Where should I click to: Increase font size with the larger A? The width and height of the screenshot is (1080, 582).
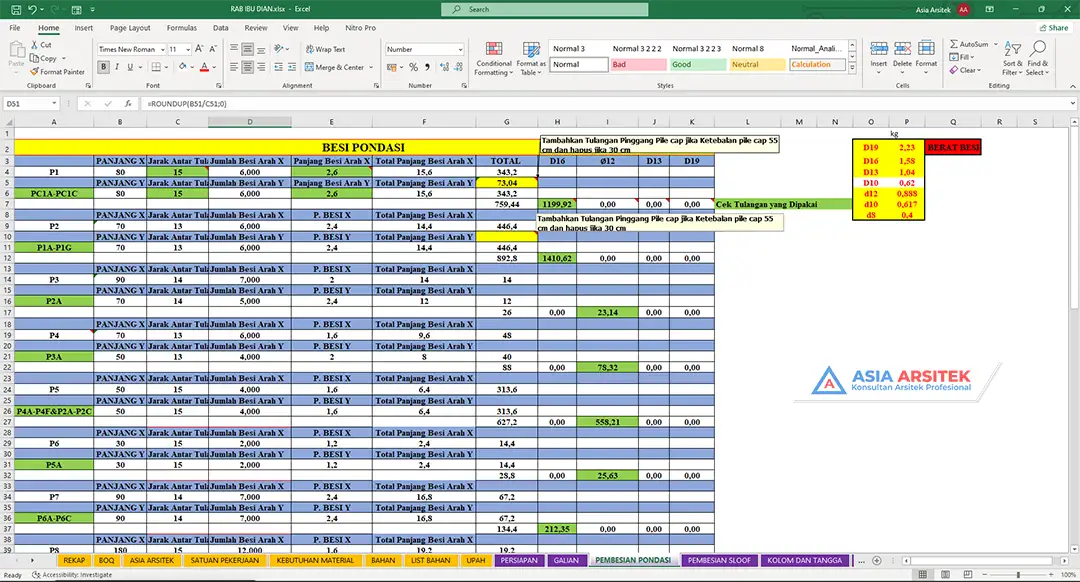click(x=199, y=49)
